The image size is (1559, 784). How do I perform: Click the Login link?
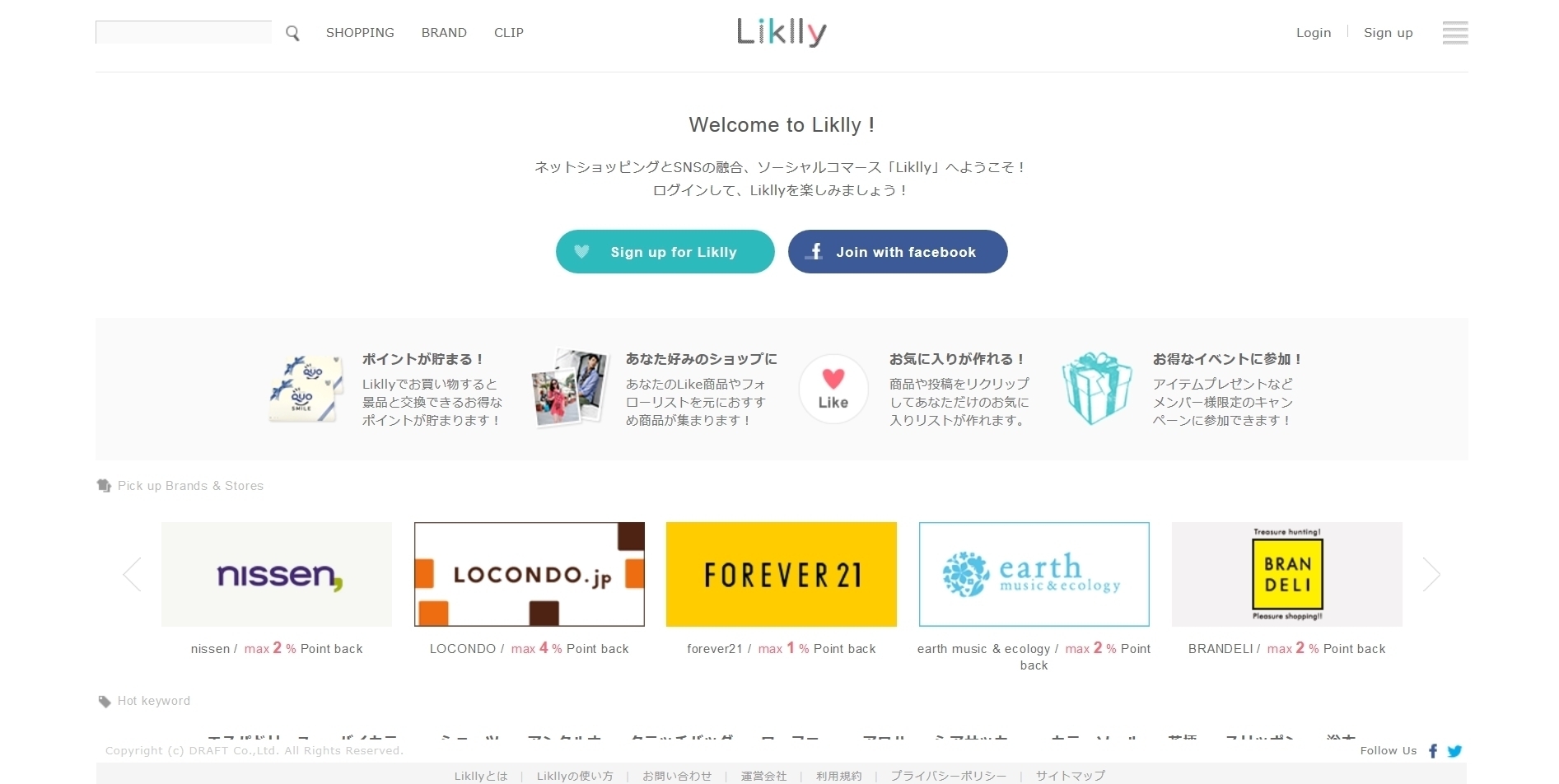1314,33
